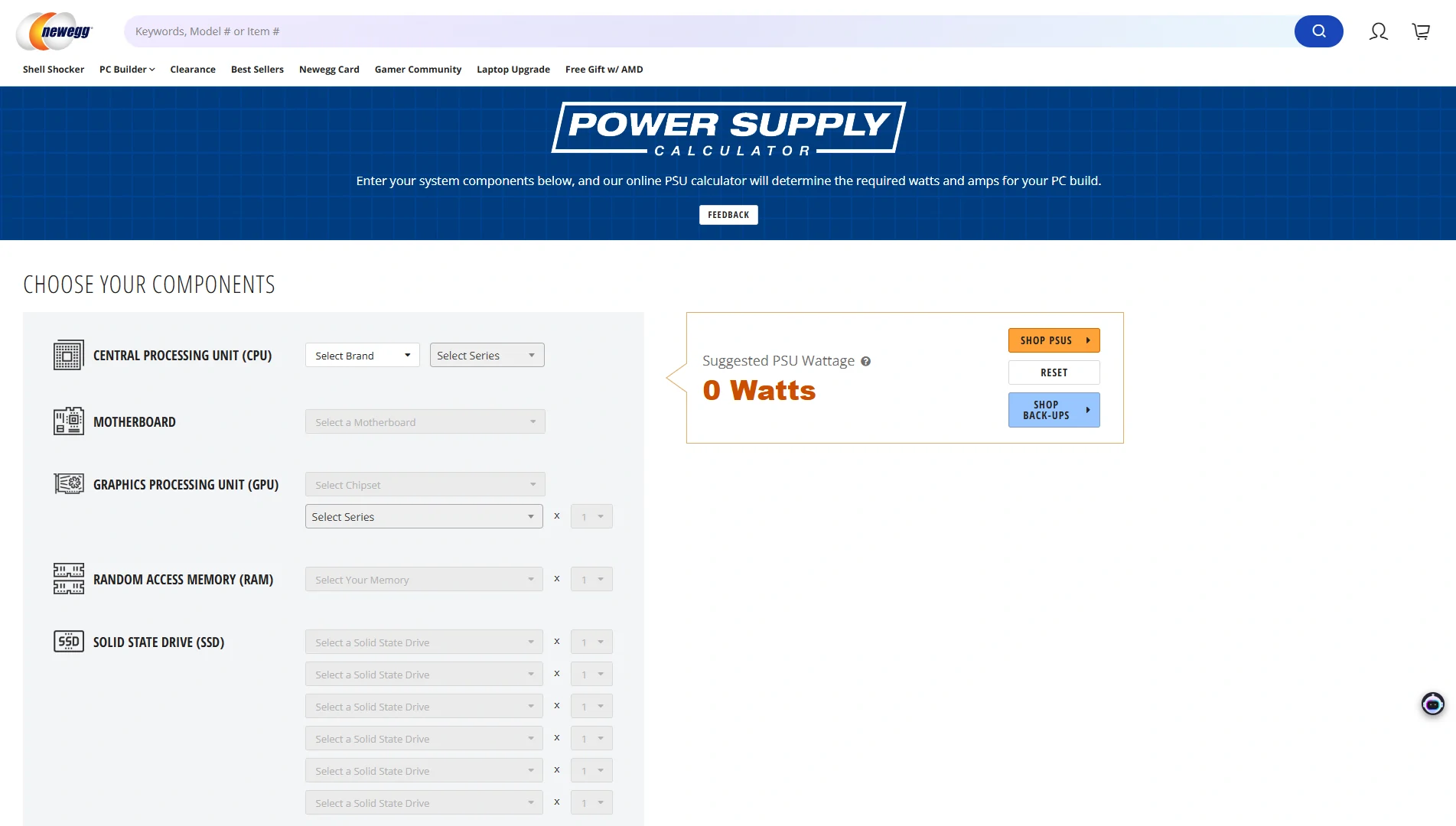Image resolution: width=1456 pixels, height=826 pixels.
Task: Click the GPU graphics card icon
Action: (68, 483)
